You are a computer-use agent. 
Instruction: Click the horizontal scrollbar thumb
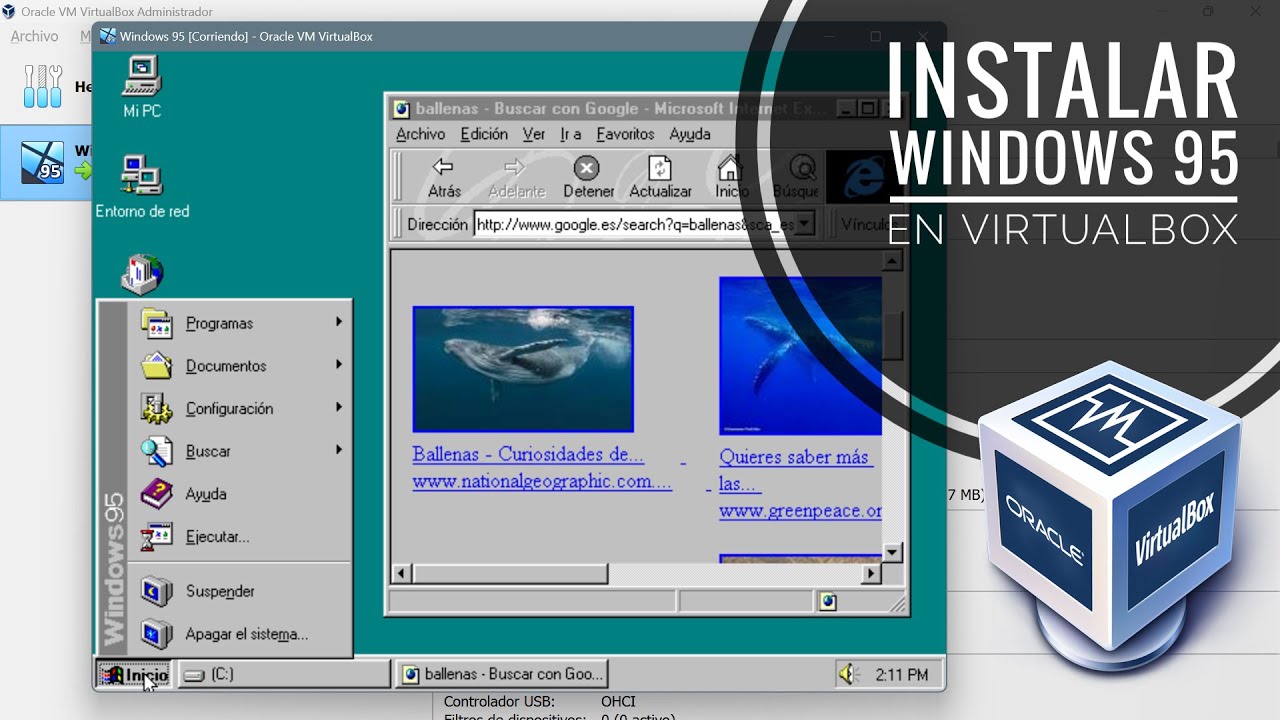(x=510, y=574)
